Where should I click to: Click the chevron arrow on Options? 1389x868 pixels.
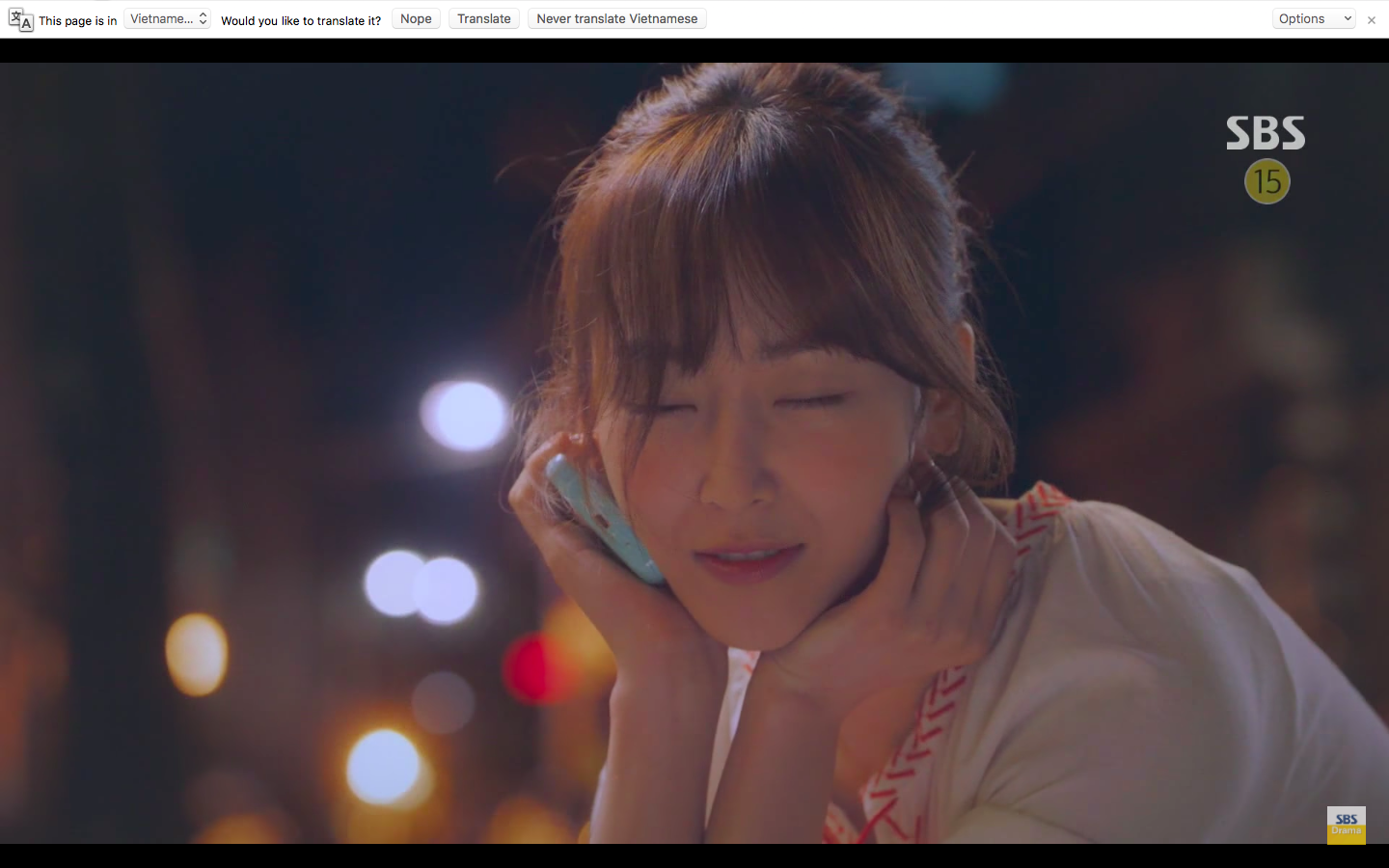(1348, 19)
